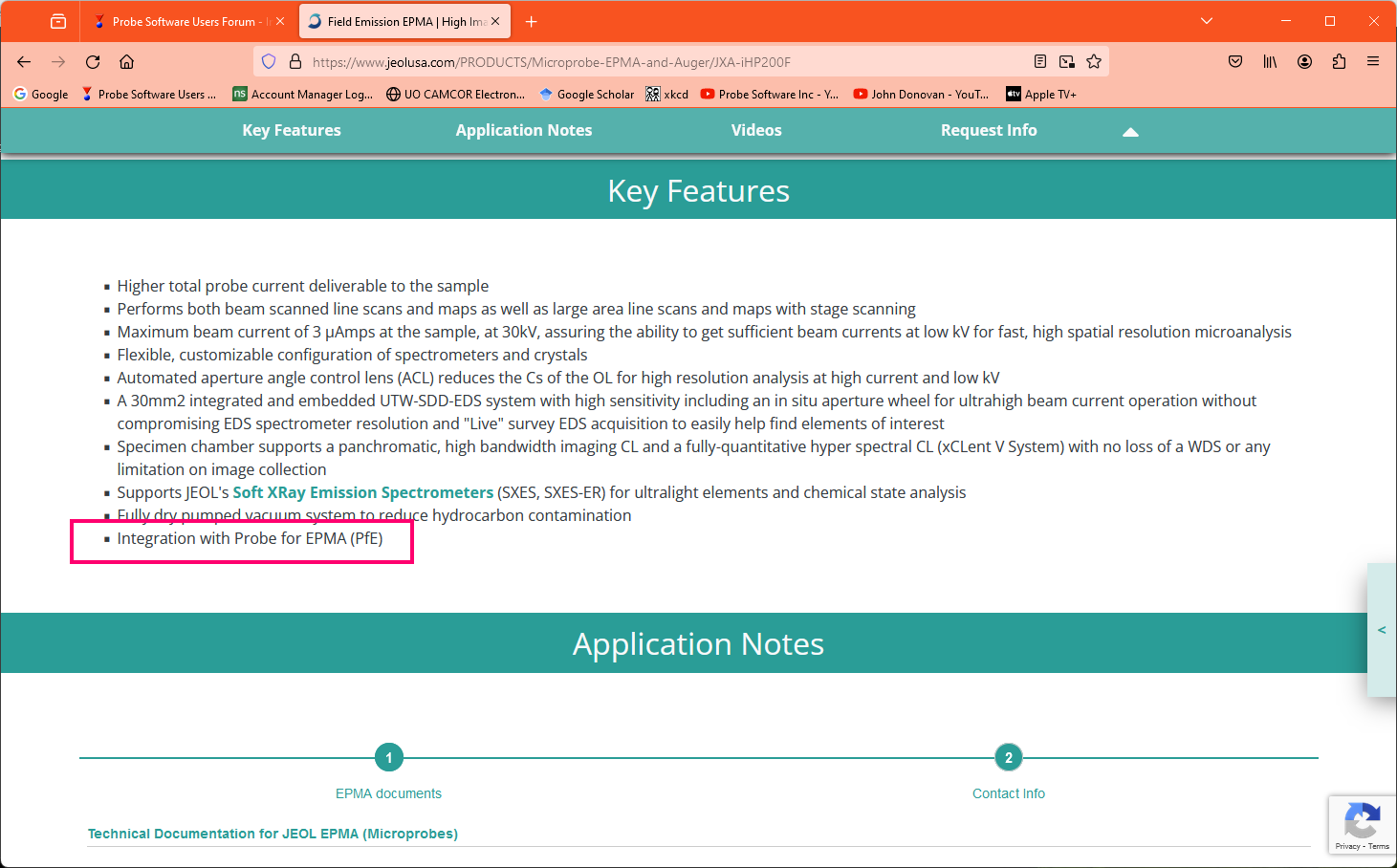Click the Firefox reload page icon
The width and height of the screenshot is (1397, 868).
coord(93,62)
